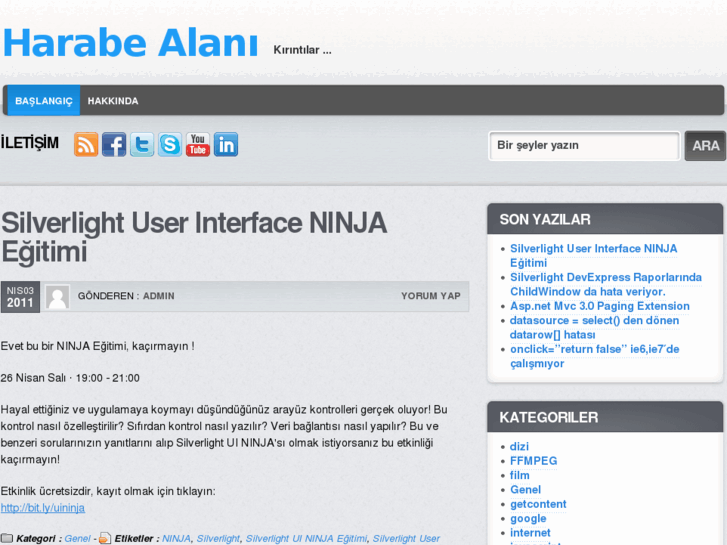Open the Genel category in sidebar

coord(525,490)
